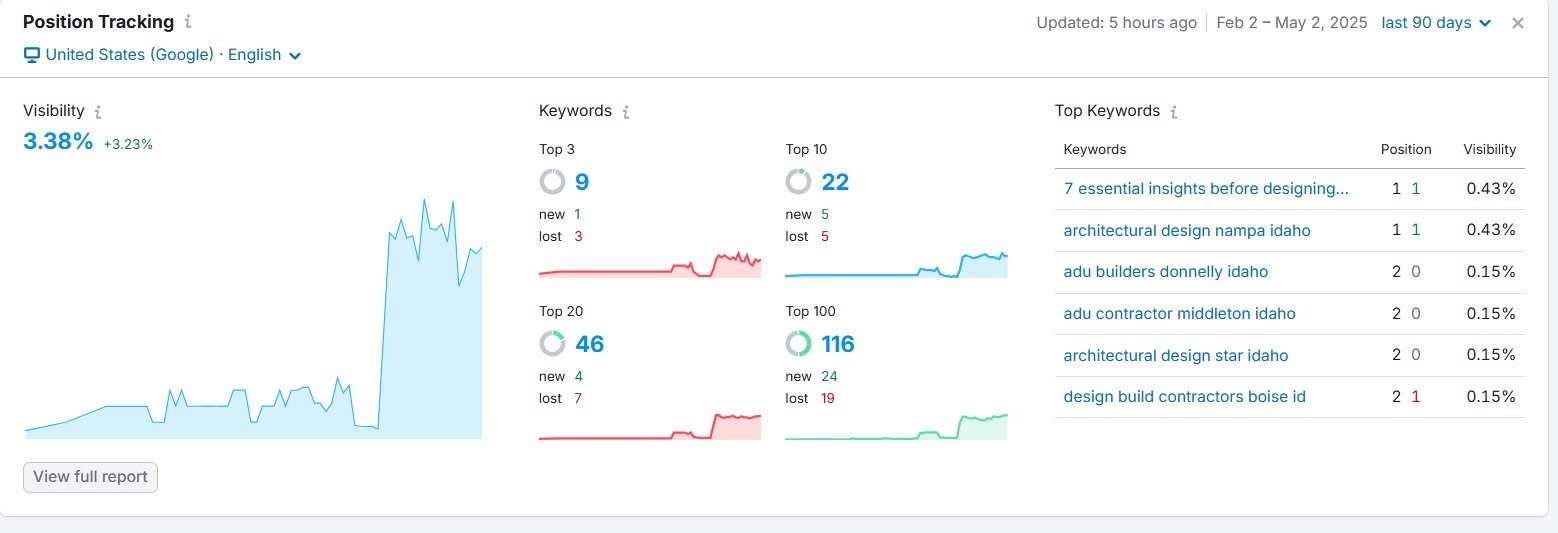Click the Top 3 donut chart icon
1558x533 pixels.
(552, 182)
